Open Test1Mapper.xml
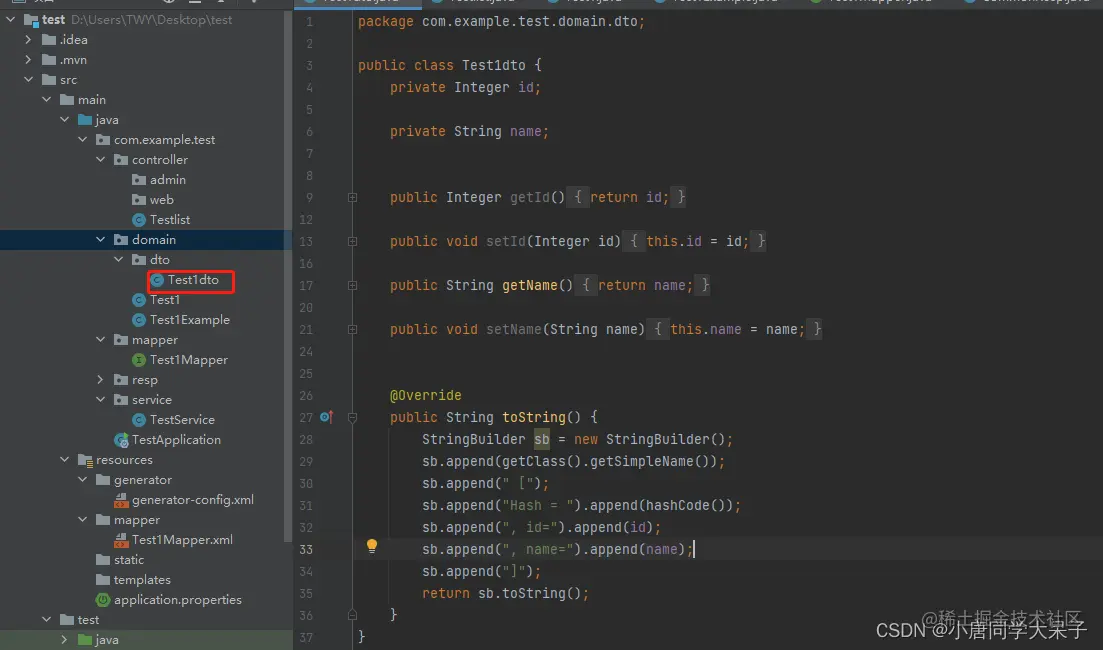This screenshot has height=650, width=1103. point(182,540)
